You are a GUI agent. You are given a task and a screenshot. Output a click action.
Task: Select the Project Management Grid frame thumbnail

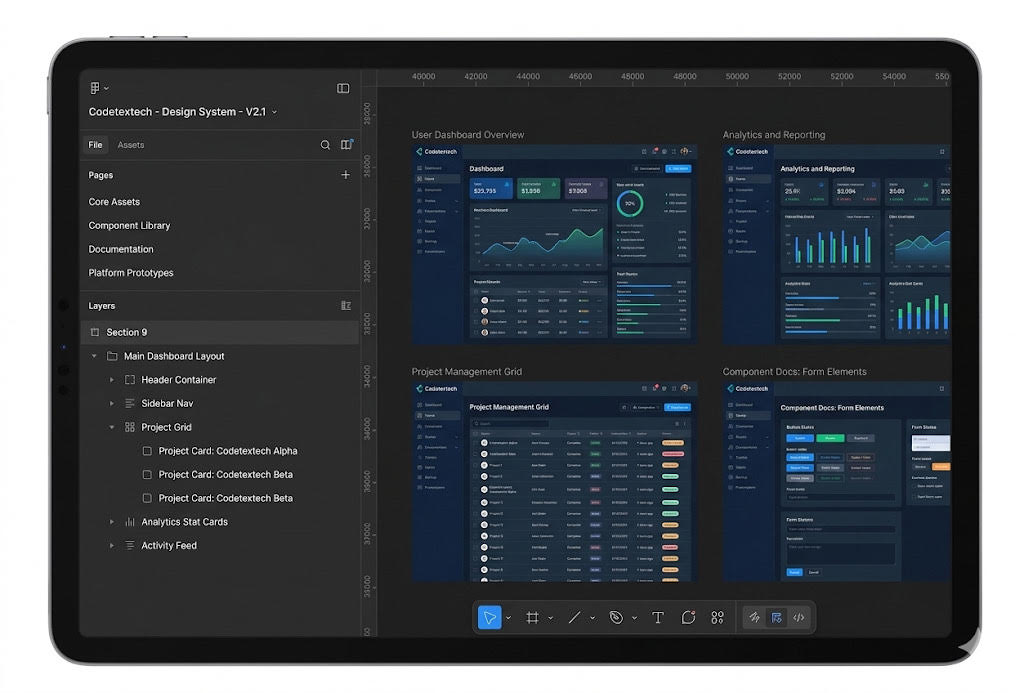coord(554,481)
